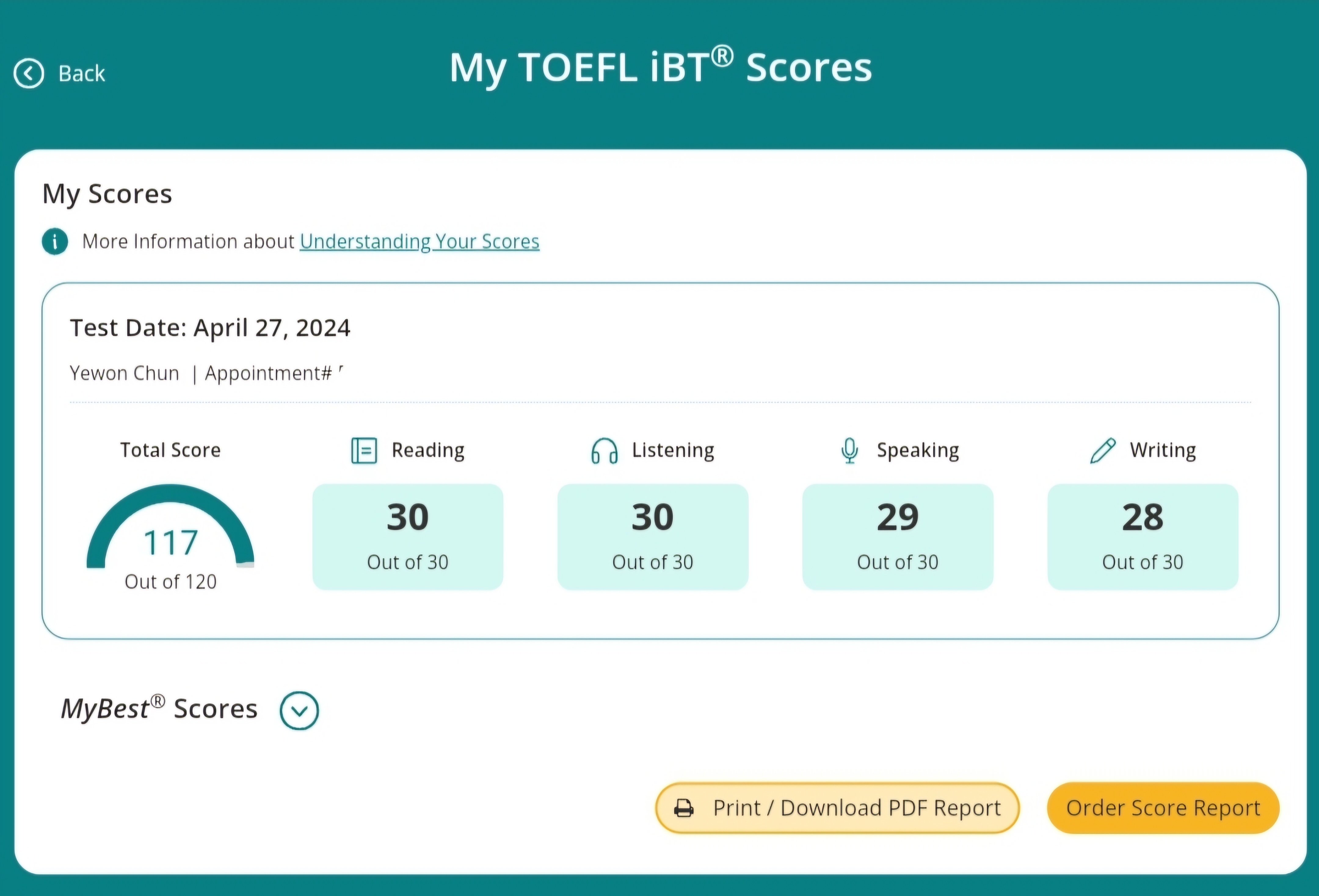Expand the MyBest Scores chevron
Viewport: 1319px width, 896px height.
[299, 710]
